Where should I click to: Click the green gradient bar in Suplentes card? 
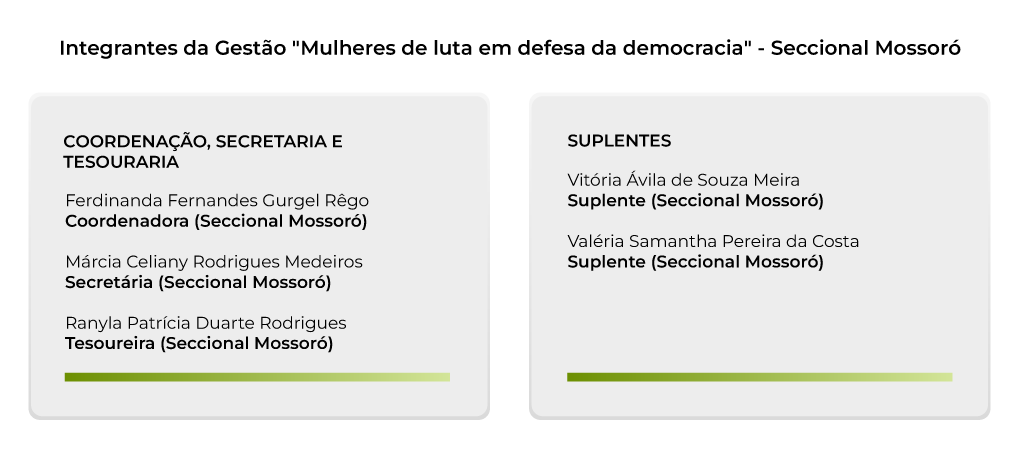pos(760,377)
